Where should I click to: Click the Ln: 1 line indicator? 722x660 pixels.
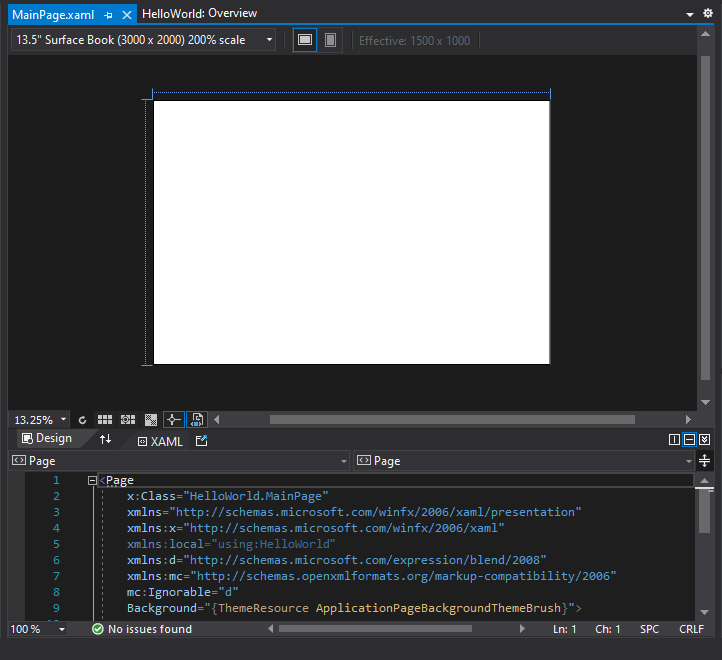coord(565,629)
